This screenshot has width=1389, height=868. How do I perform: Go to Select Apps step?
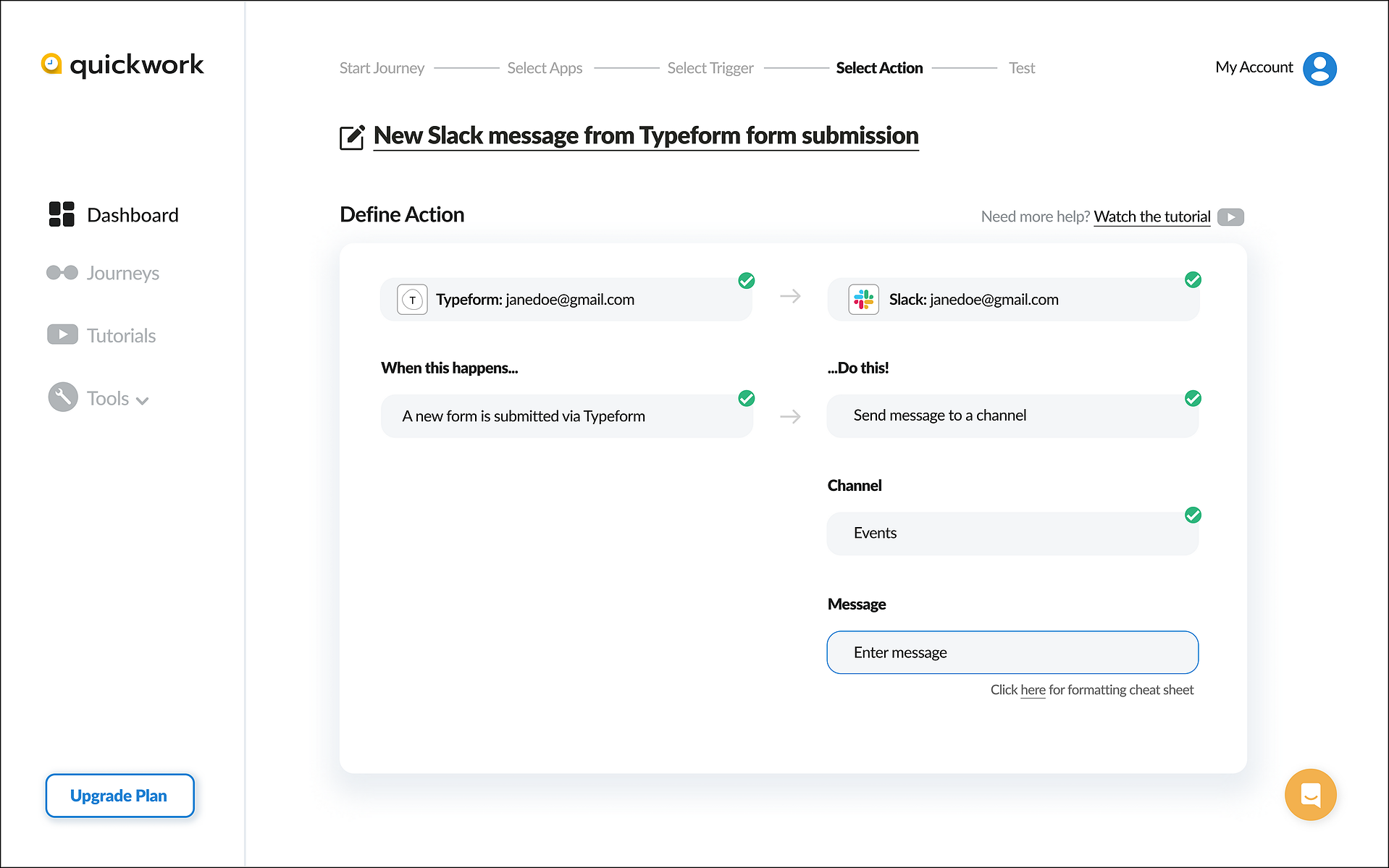(545, 68)
